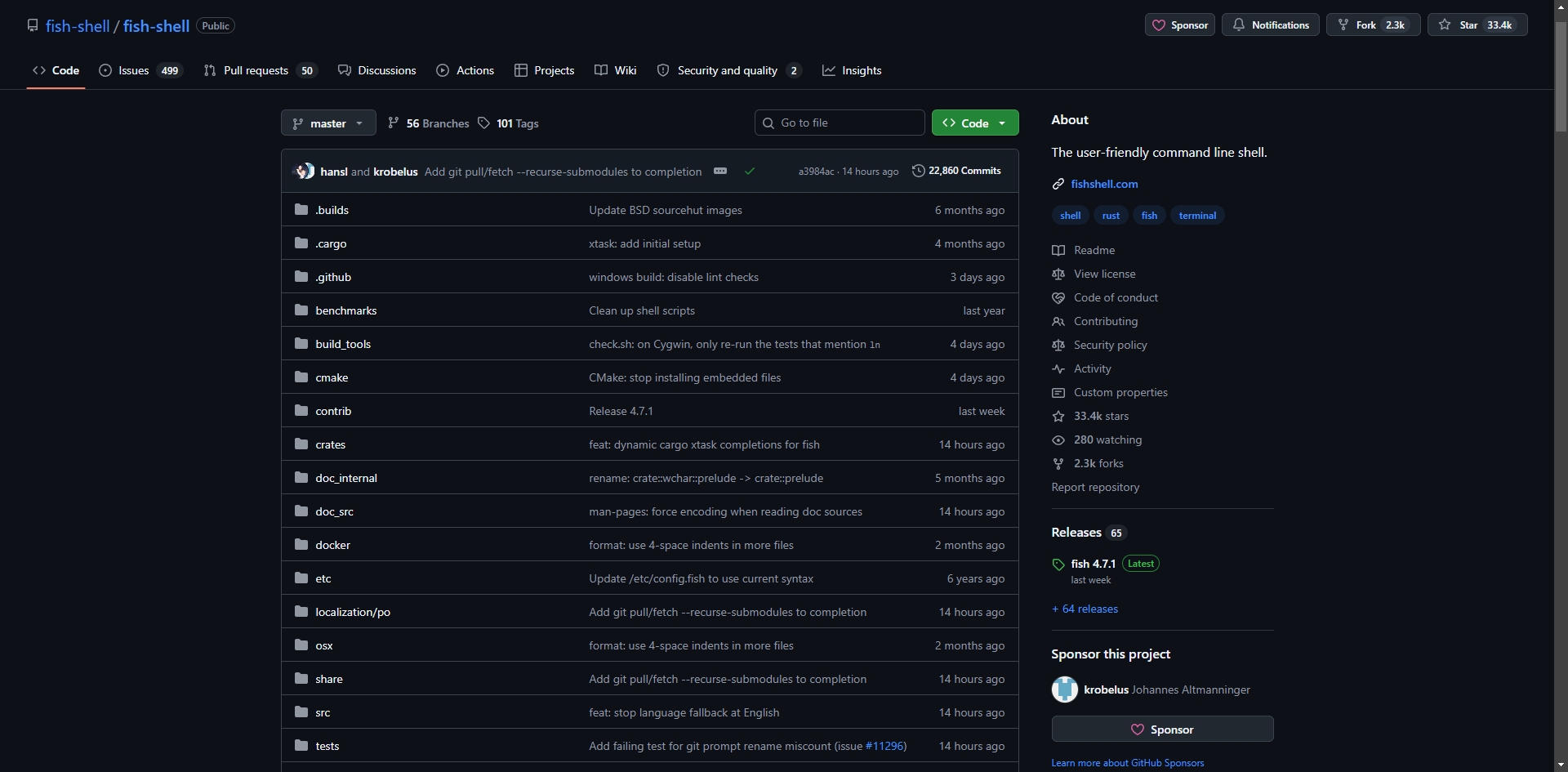This screenshot has height=772, width=1568.
Task: Open the Insights tab
Action: [852, 70]
